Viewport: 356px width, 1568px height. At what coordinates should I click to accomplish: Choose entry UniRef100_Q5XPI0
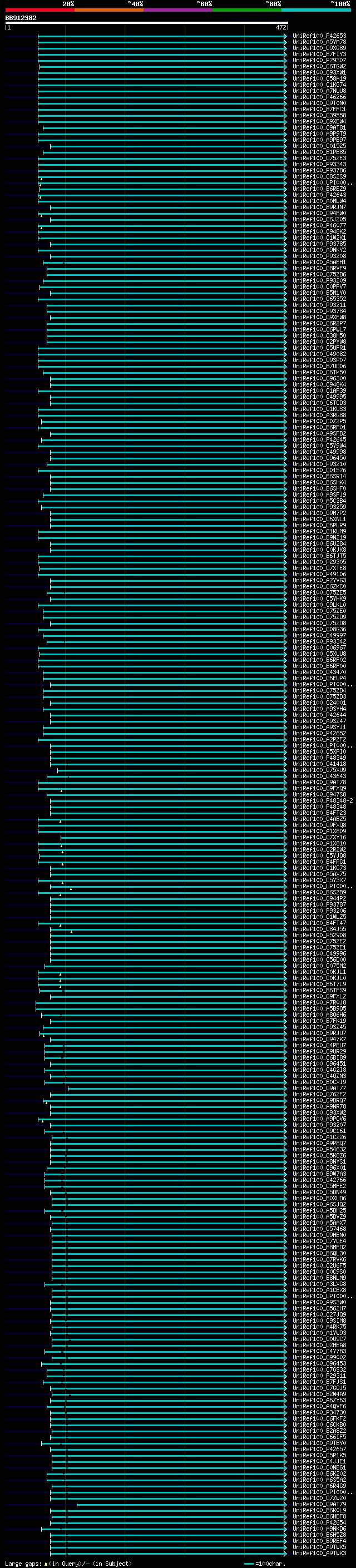(x=319, y=752)
